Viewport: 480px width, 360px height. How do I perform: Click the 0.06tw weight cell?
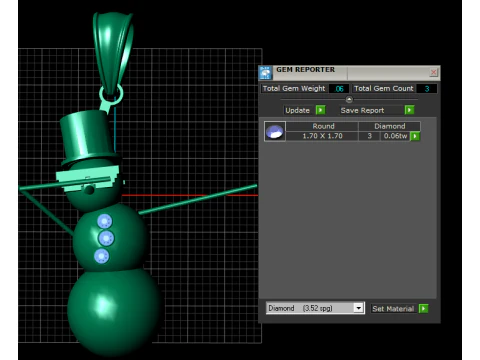click(x=395, y=136)
